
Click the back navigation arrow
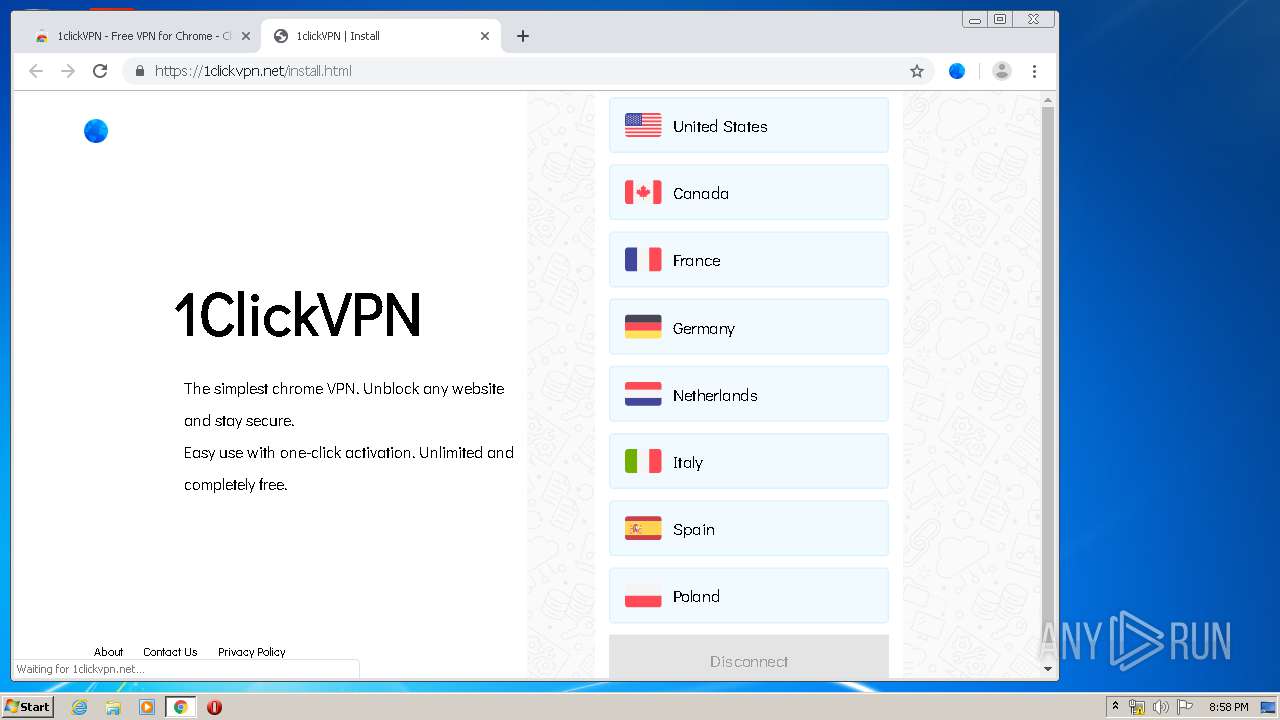tap(36, 71)
